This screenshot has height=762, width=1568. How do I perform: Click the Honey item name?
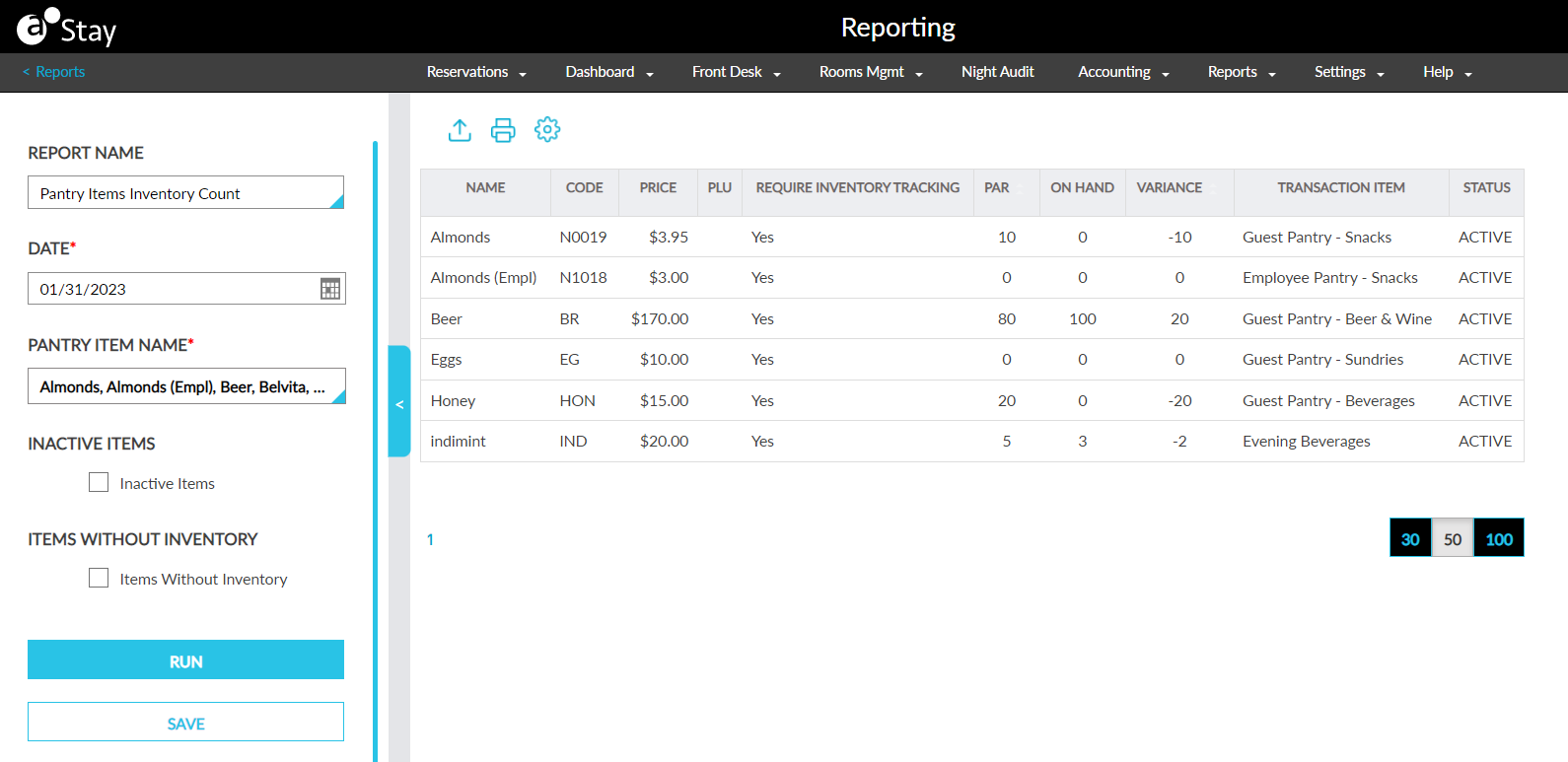click(453, 400)
